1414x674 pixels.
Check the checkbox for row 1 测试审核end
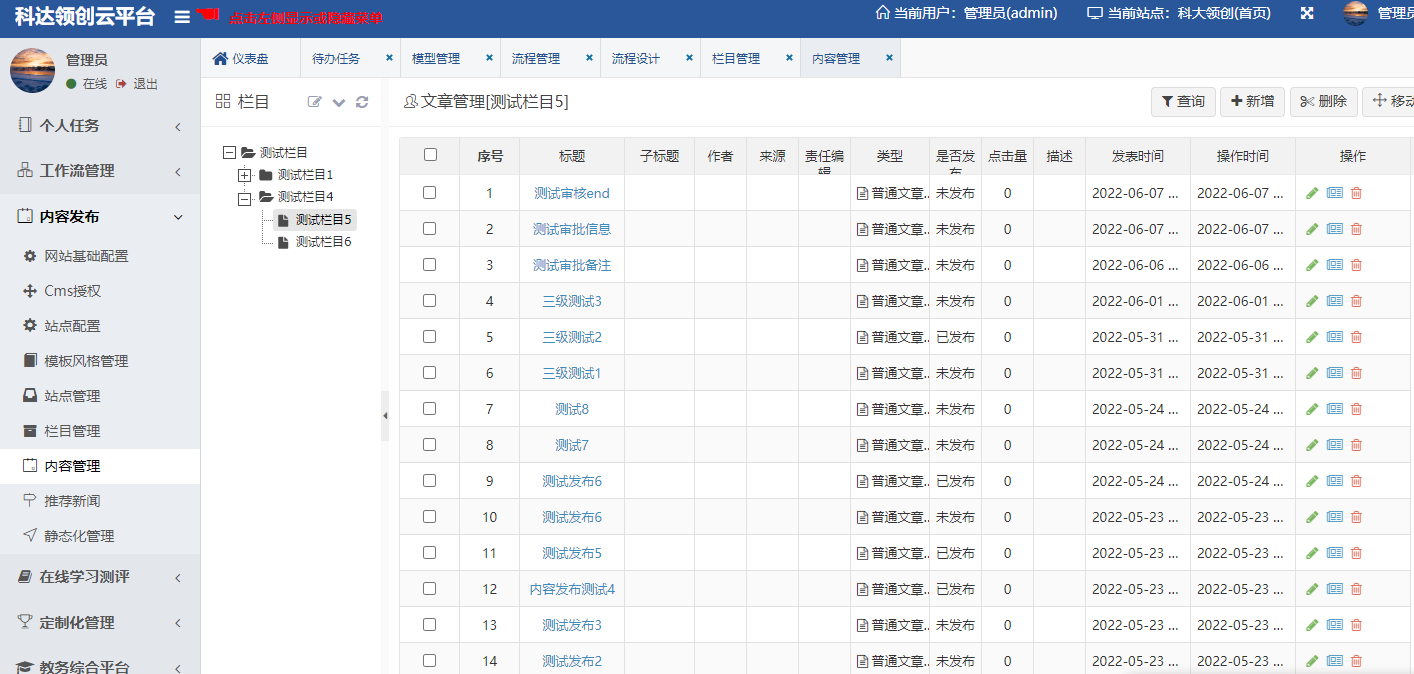(x=430, y=193)
